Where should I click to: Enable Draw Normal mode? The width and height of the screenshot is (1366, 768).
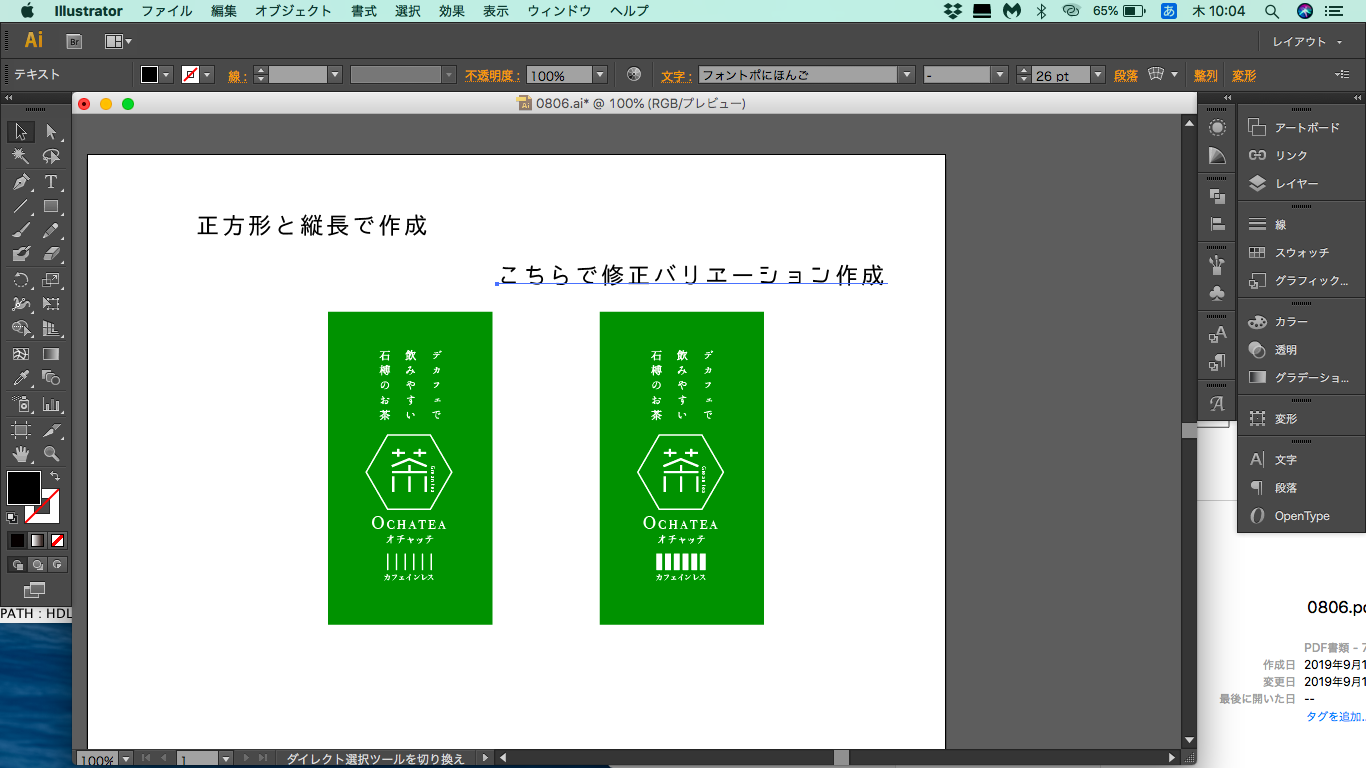[x=17, y=565]
